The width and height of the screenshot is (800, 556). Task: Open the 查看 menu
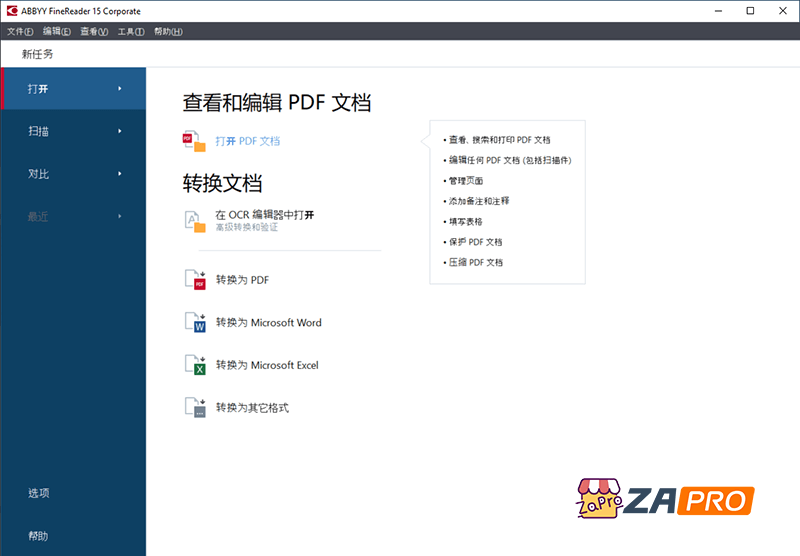point(94,32)
